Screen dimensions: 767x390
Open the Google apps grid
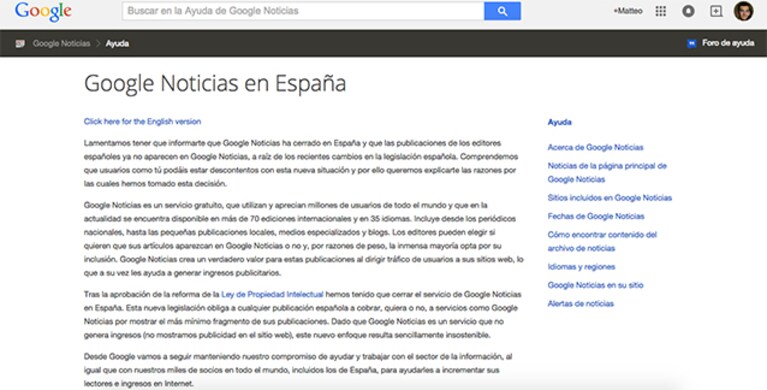[x=660, y=11]
